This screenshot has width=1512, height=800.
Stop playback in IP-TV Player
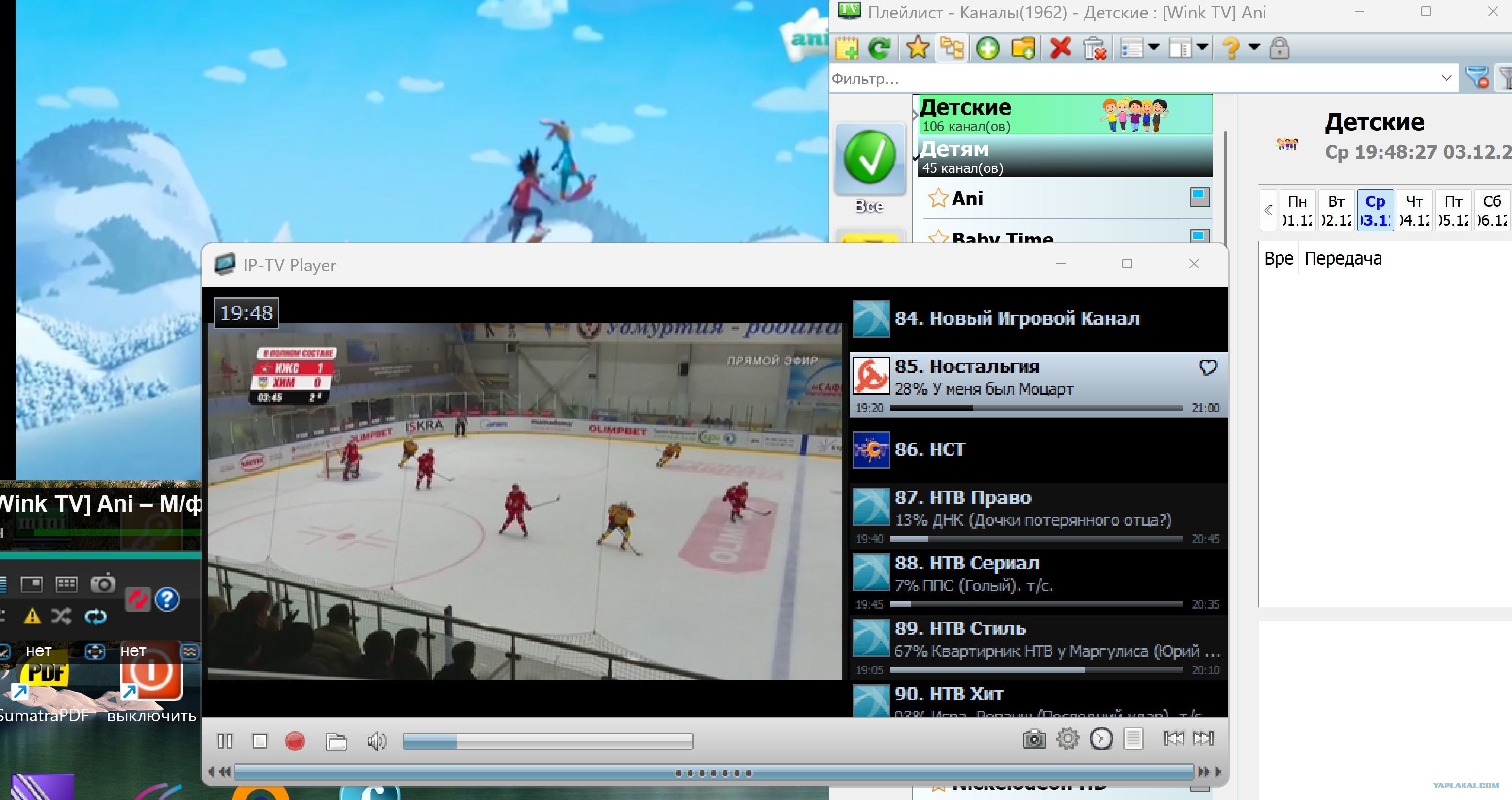tap(260, 741)
